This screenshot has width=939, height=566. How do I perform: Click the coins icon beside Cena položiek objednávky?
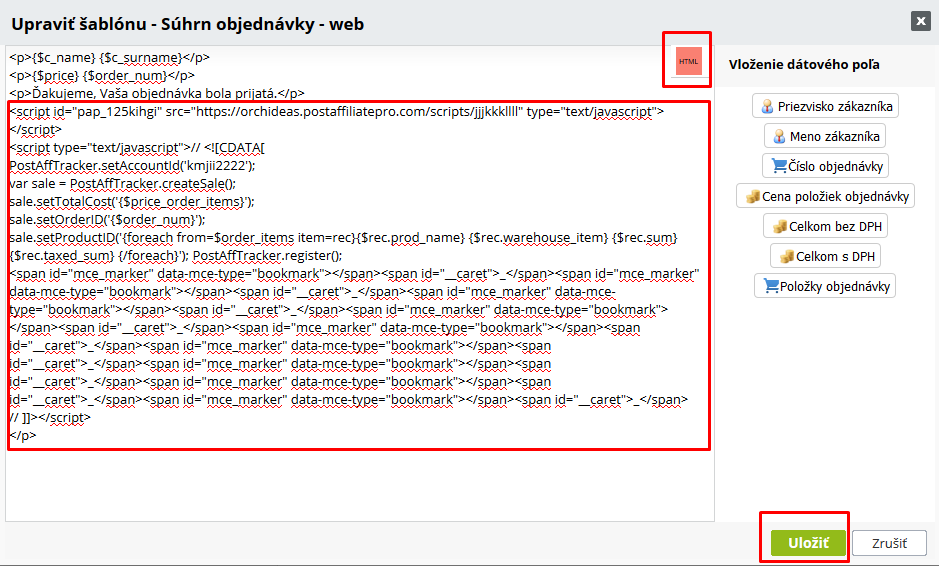click(x=753, y=196)
